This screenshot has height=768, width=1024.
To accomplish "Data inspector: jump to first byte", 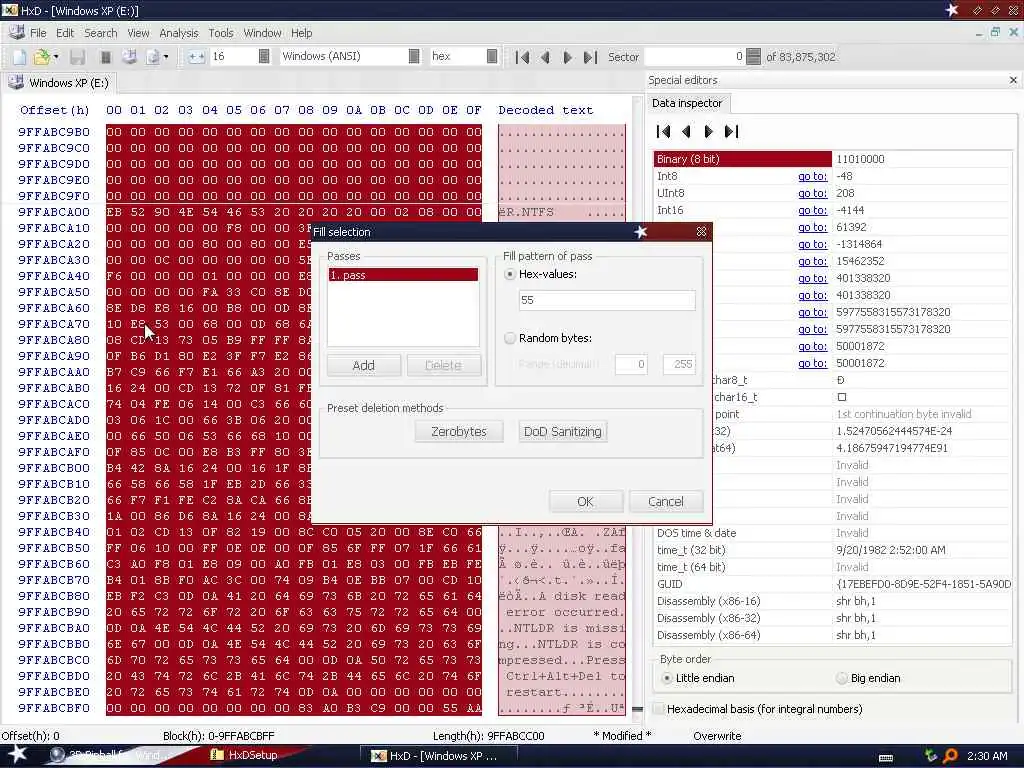I will (664, 132).
